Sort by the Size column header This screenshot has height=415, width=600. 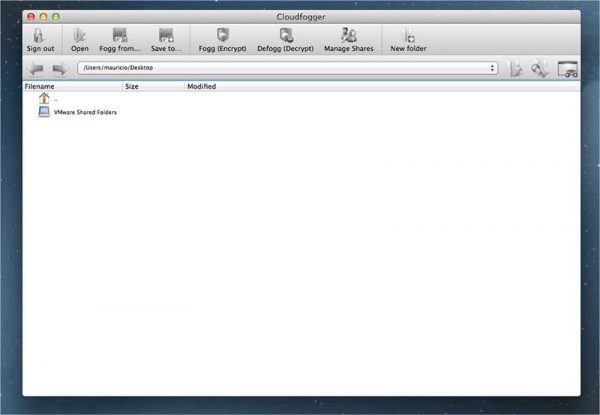(153, 86)
